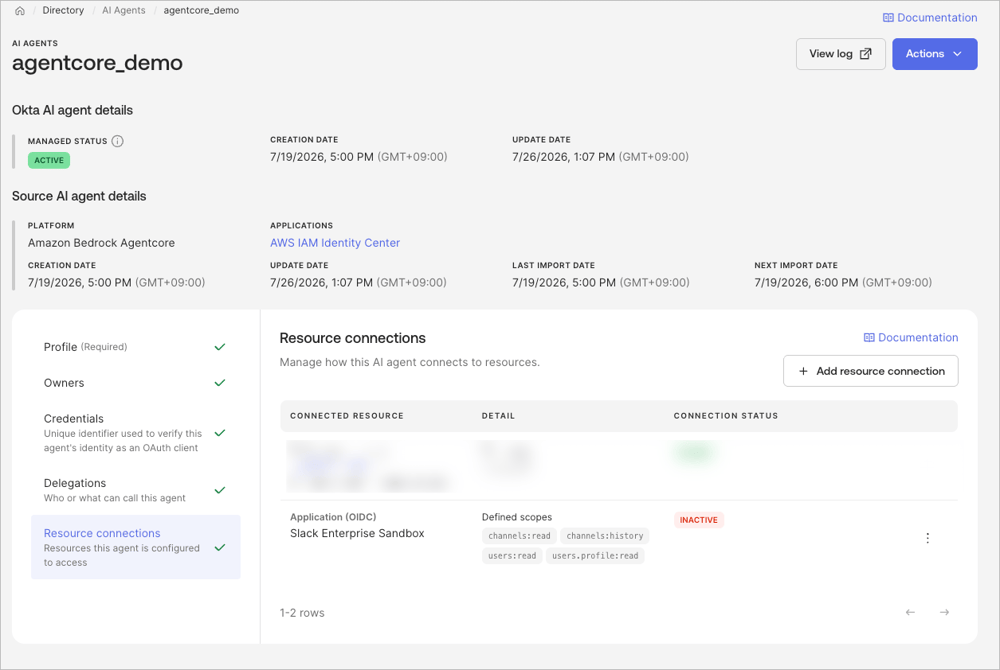Click the checkmark next to Credentials
The width and height of the screenshot is (1000, 670).
[220, 433]
